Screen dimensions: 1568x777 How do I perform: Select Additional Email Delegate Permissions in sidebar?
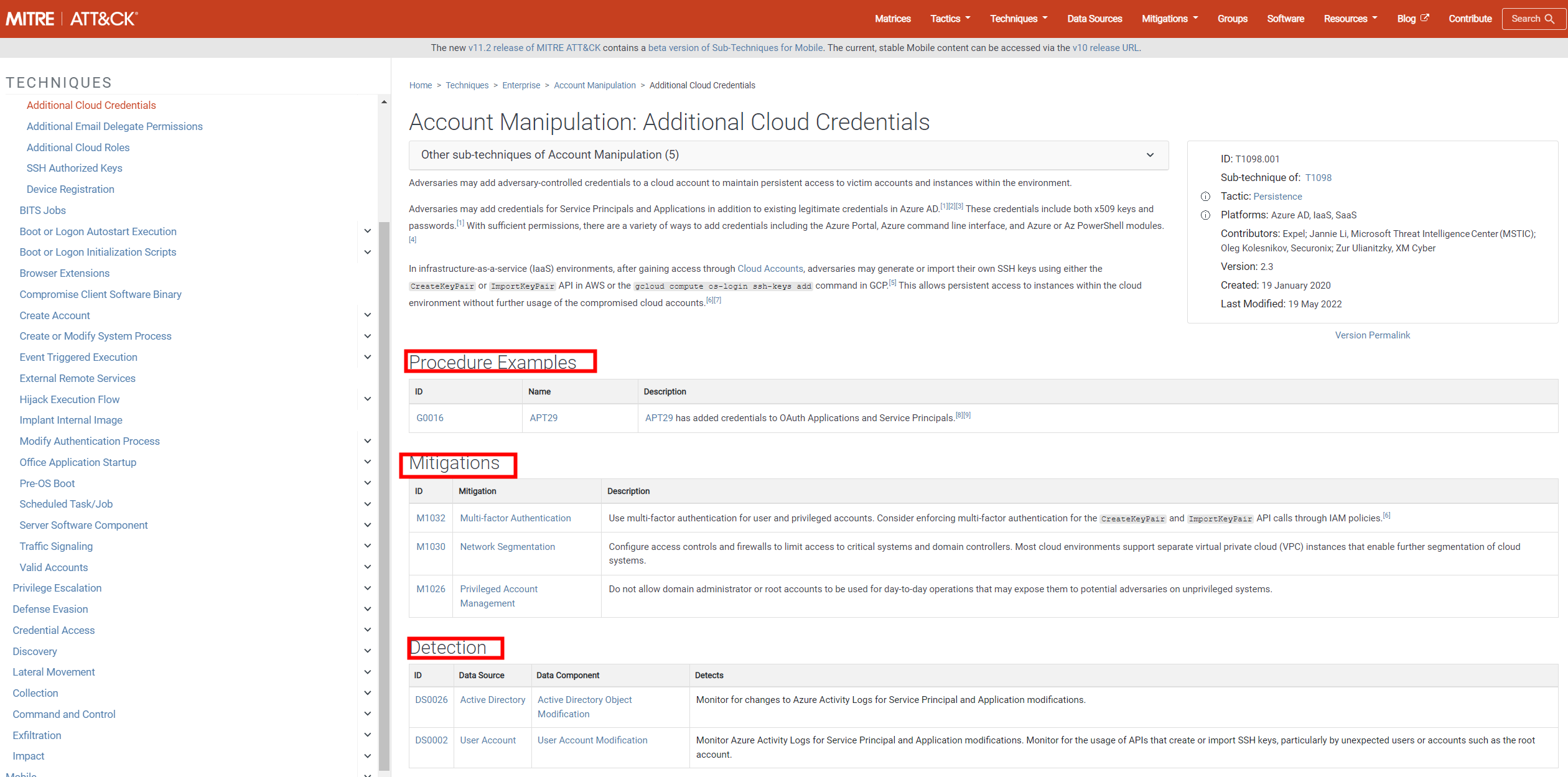point(114,126)
